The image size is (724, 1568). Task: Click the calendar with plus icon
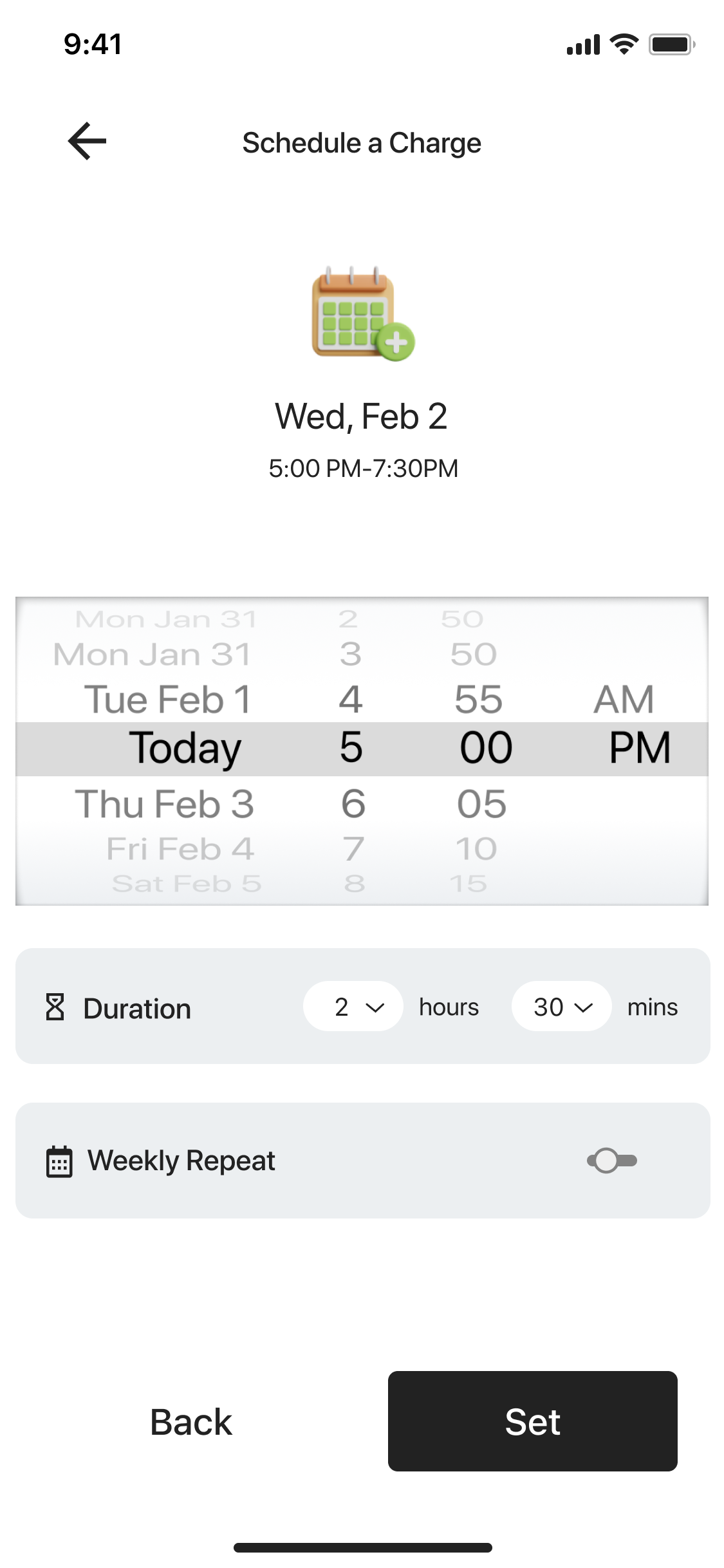[x=362, y=315]
